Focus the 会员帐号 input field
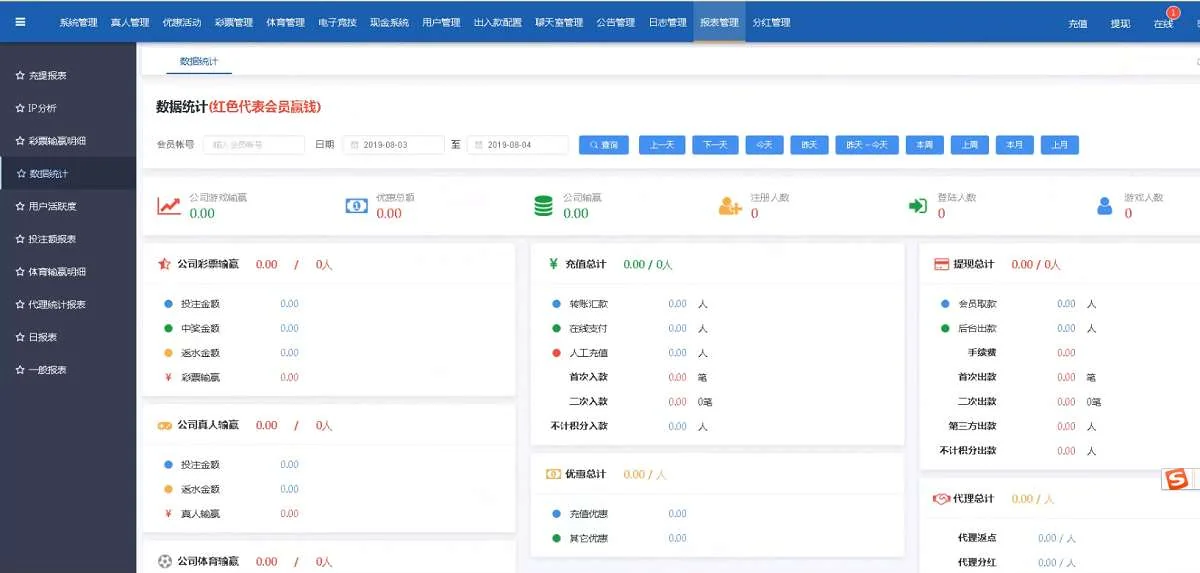This screenshot has height=573, width=1200. tap(254, 145)
